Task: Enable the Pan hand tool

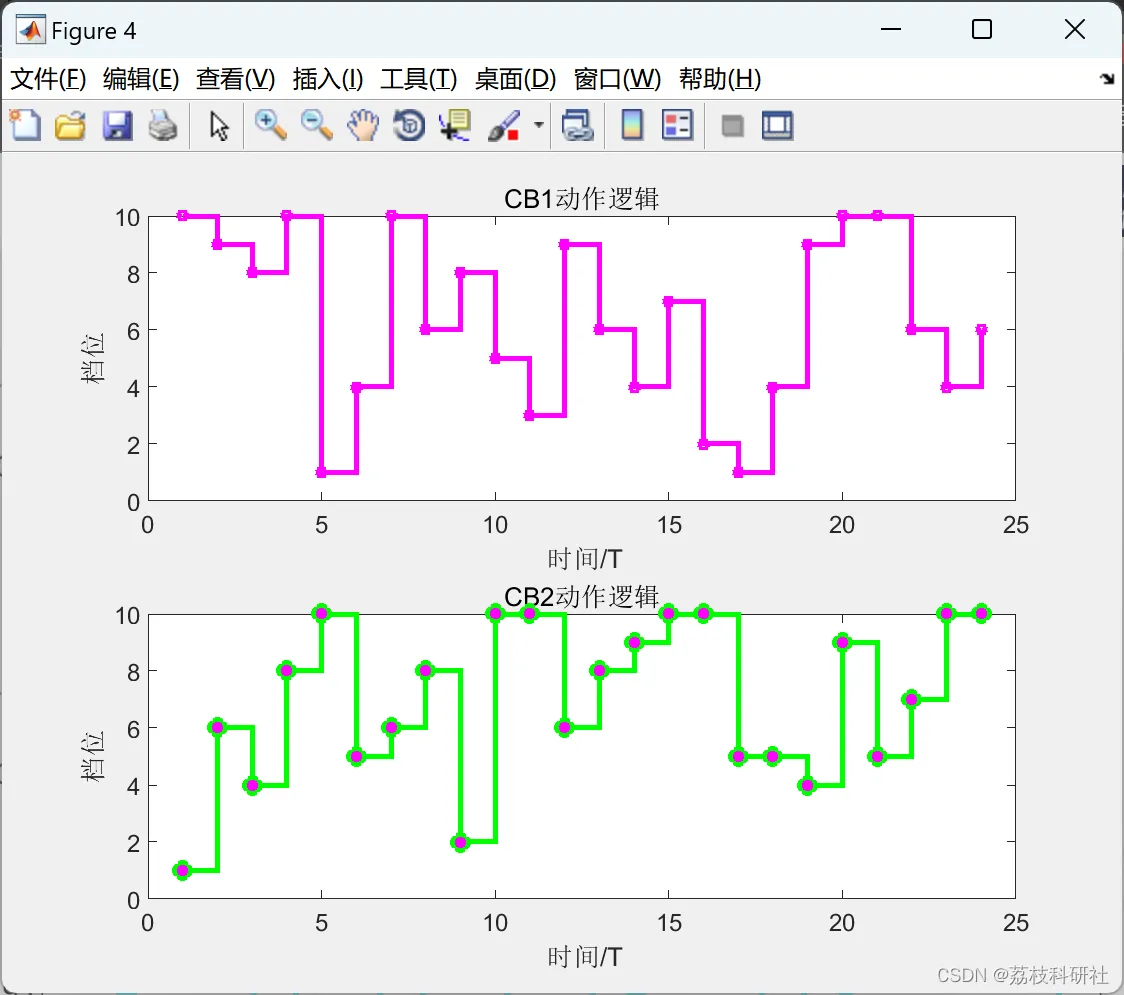Action: point(363,125)
